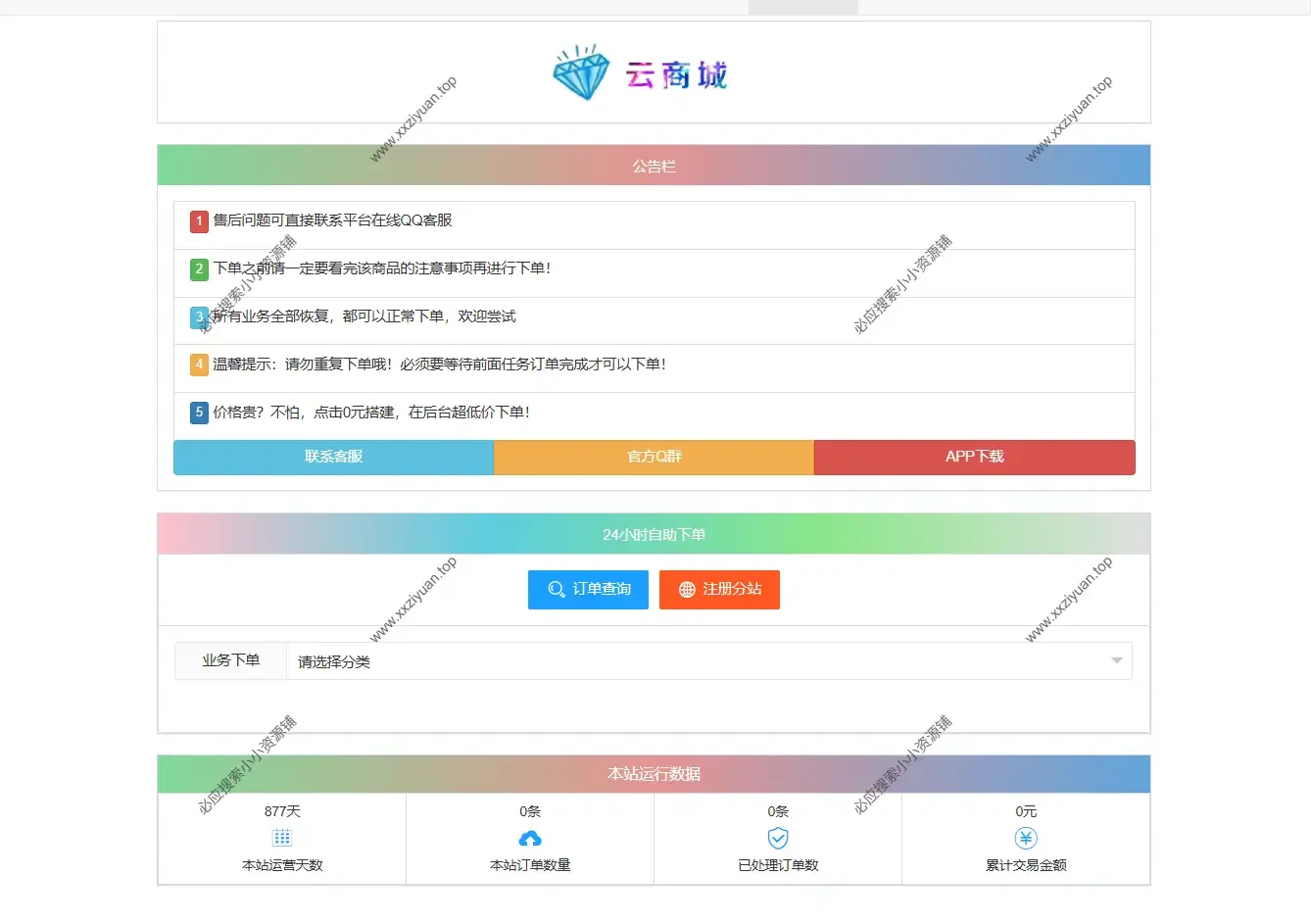Click the orange 注册分站 button
1311x924 pixels.
tap(719, 589)
